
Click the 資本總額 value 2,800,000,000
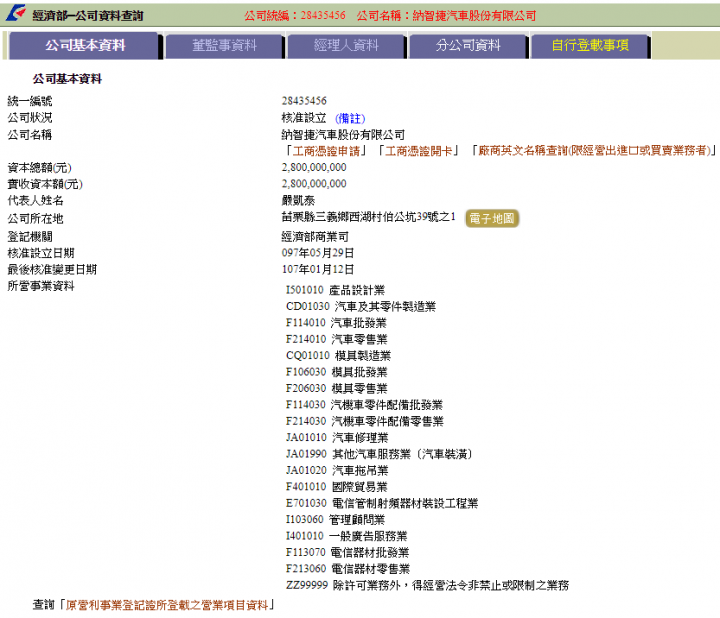click(314, 167)
